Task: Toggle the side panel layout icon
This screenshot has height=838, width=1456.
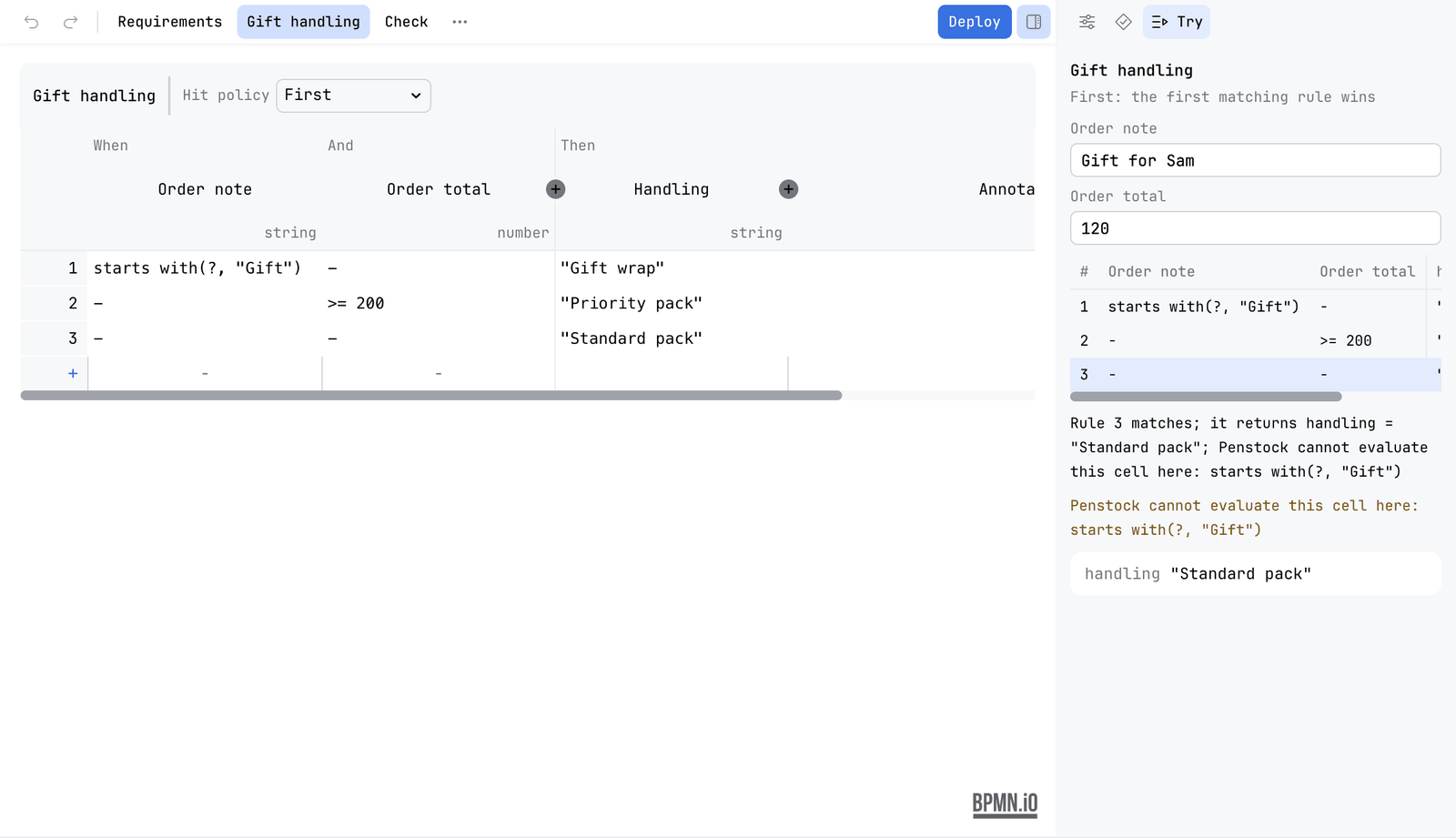Action: pos(1034,22)
